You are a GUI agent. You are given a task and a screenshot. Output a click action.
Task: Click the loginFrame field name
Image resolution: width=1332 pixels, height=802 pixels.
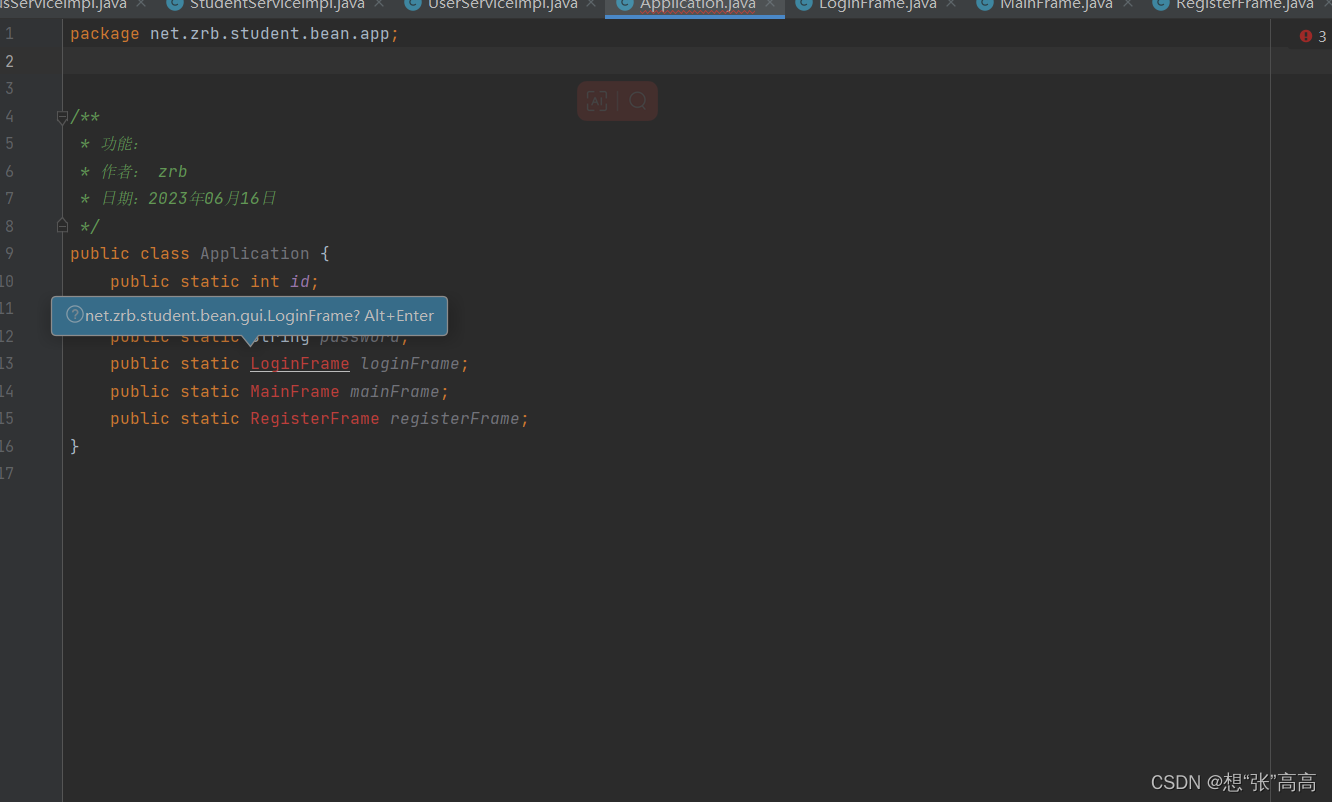pyautogui.click(x=410, y=364)
